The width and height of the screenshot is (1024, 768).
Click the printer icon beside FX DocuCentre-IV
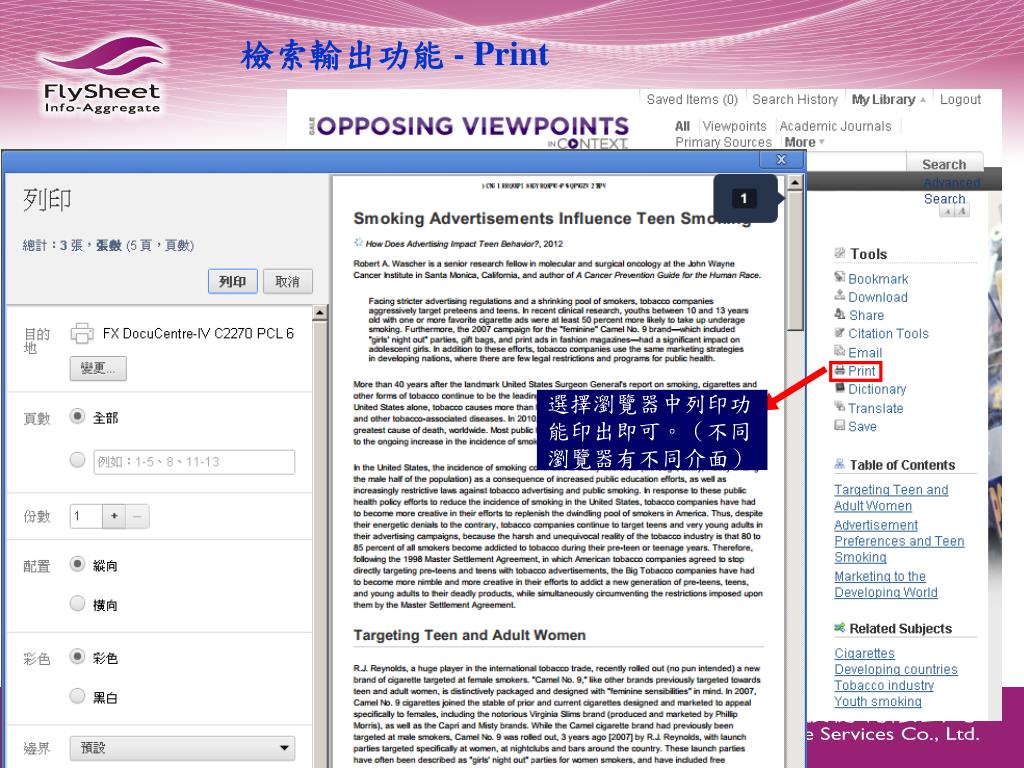[82, 333]
